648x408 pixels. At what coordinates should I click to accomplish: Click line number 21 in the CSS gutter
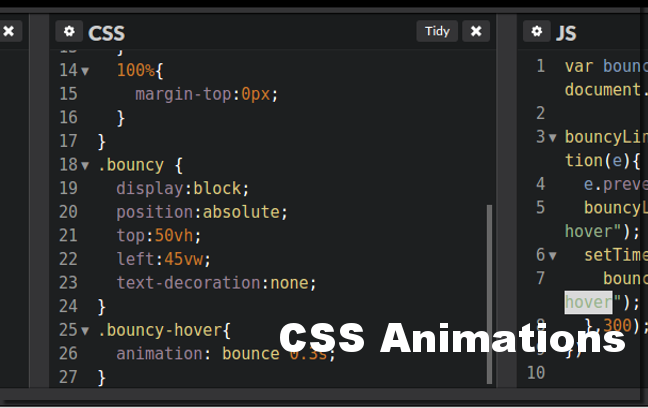(x=68, y=235)
